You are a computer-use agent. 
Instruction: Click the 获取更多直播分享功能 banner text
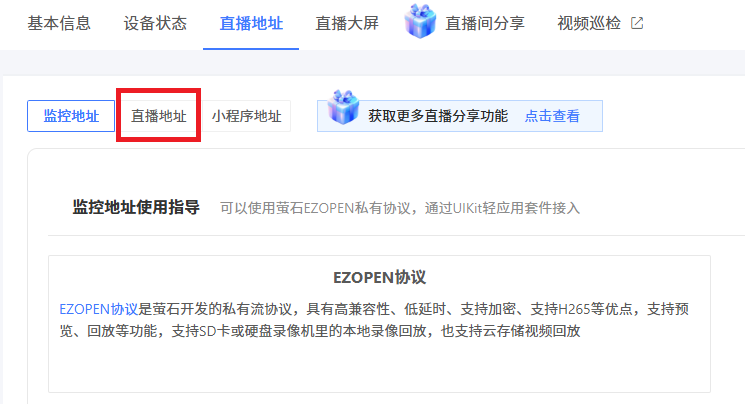(x=438, y=116)
